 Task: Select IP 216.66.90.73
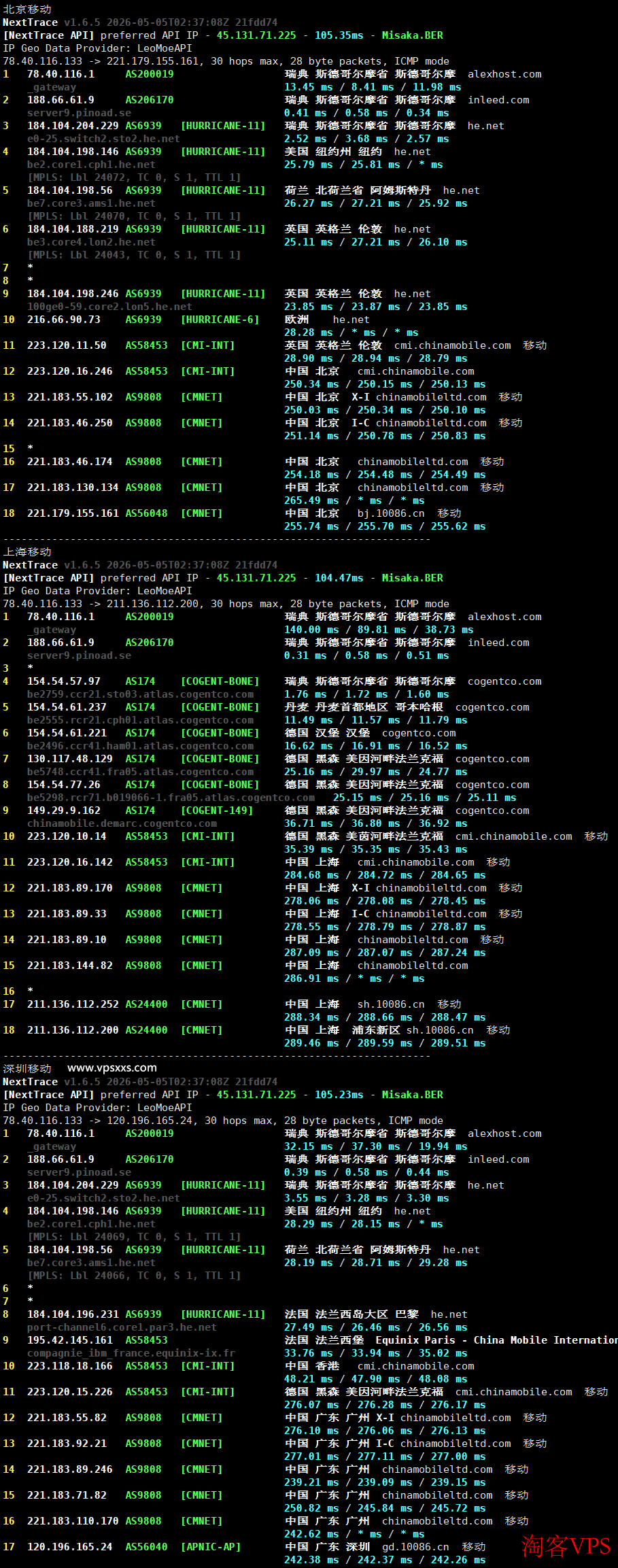point(64,320)
